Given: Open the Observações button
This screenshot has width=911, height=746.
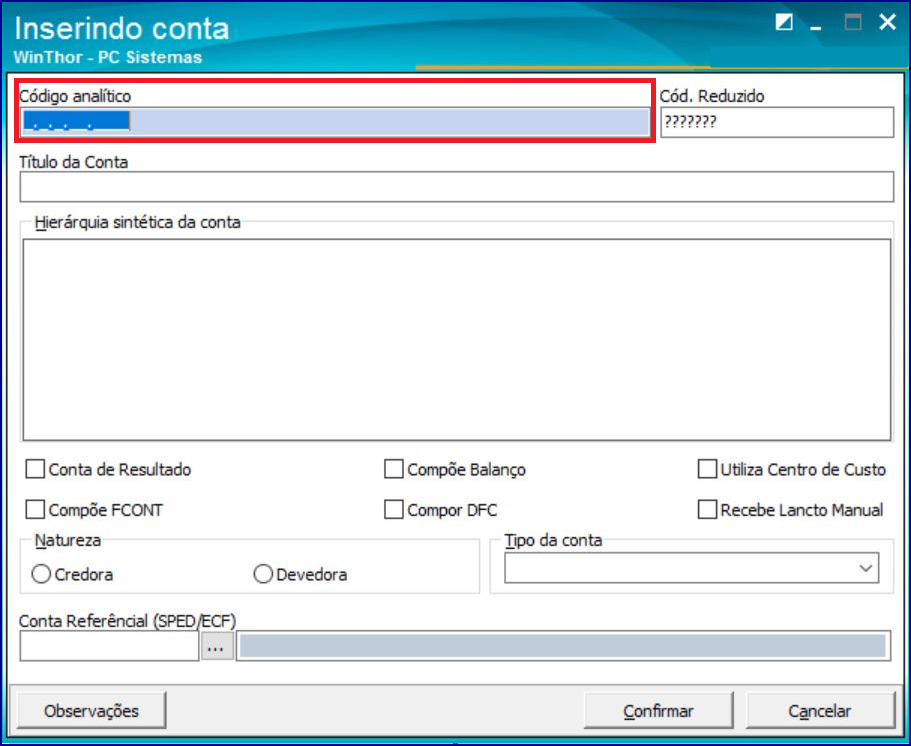Looking at the screenshot, I should click(91, 711).
